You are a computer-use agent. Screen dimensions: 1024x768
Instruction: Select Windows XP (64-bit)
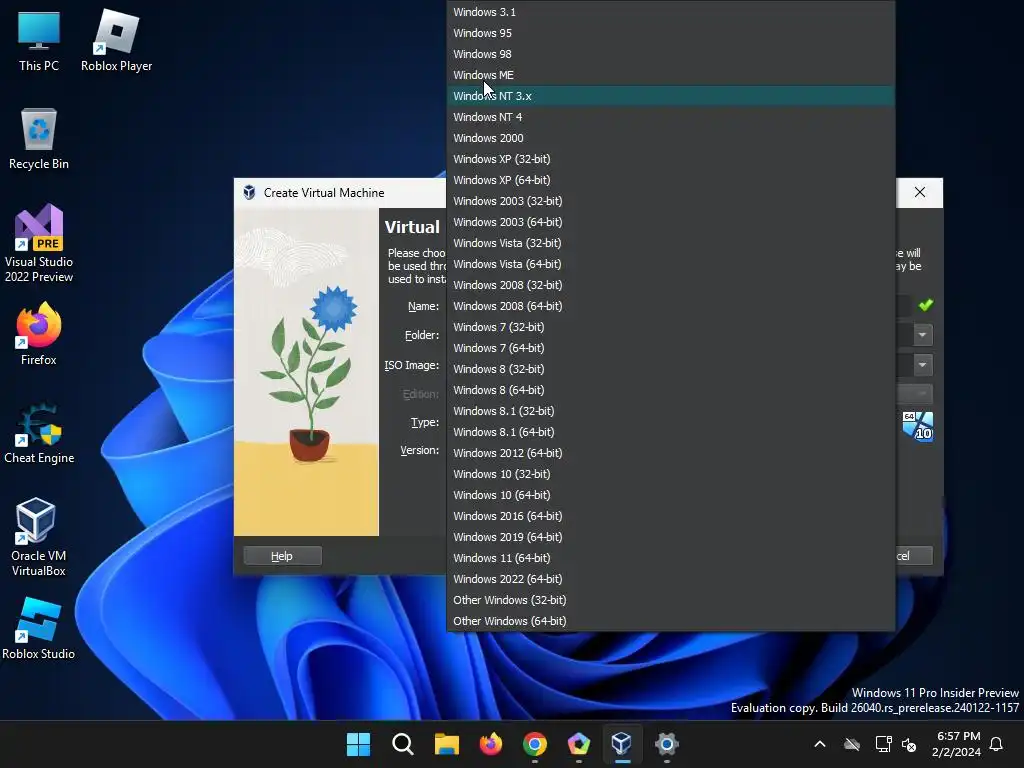coord(671,180)
